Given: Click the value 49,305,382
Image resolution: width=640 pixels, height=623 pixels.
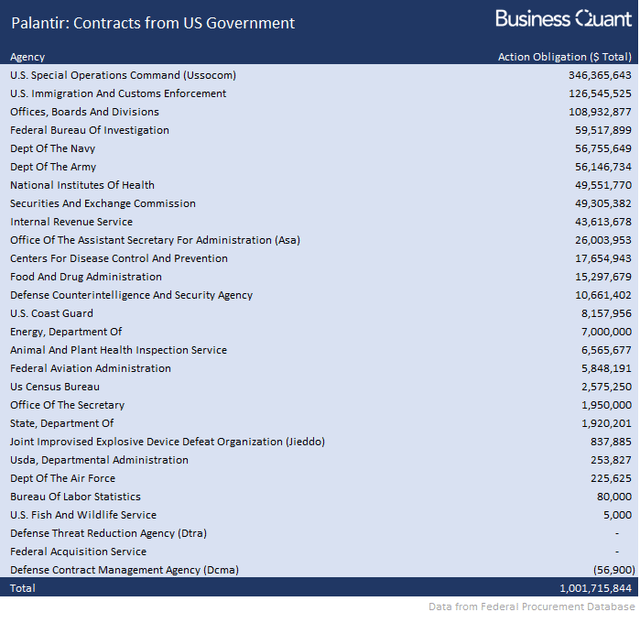Looking at the screenshot, I should tap(603, 204).
